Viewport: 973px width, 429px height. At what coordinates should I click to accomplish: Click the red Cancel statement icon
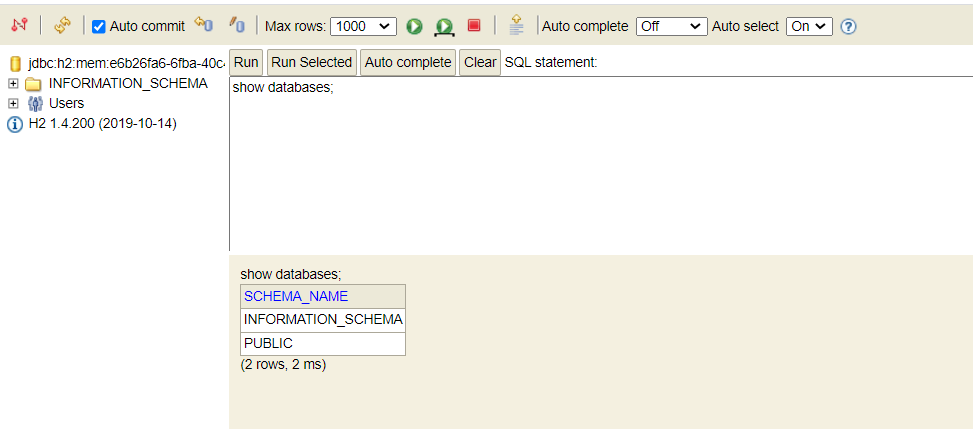pyautogui.click(x=474, y=25)
